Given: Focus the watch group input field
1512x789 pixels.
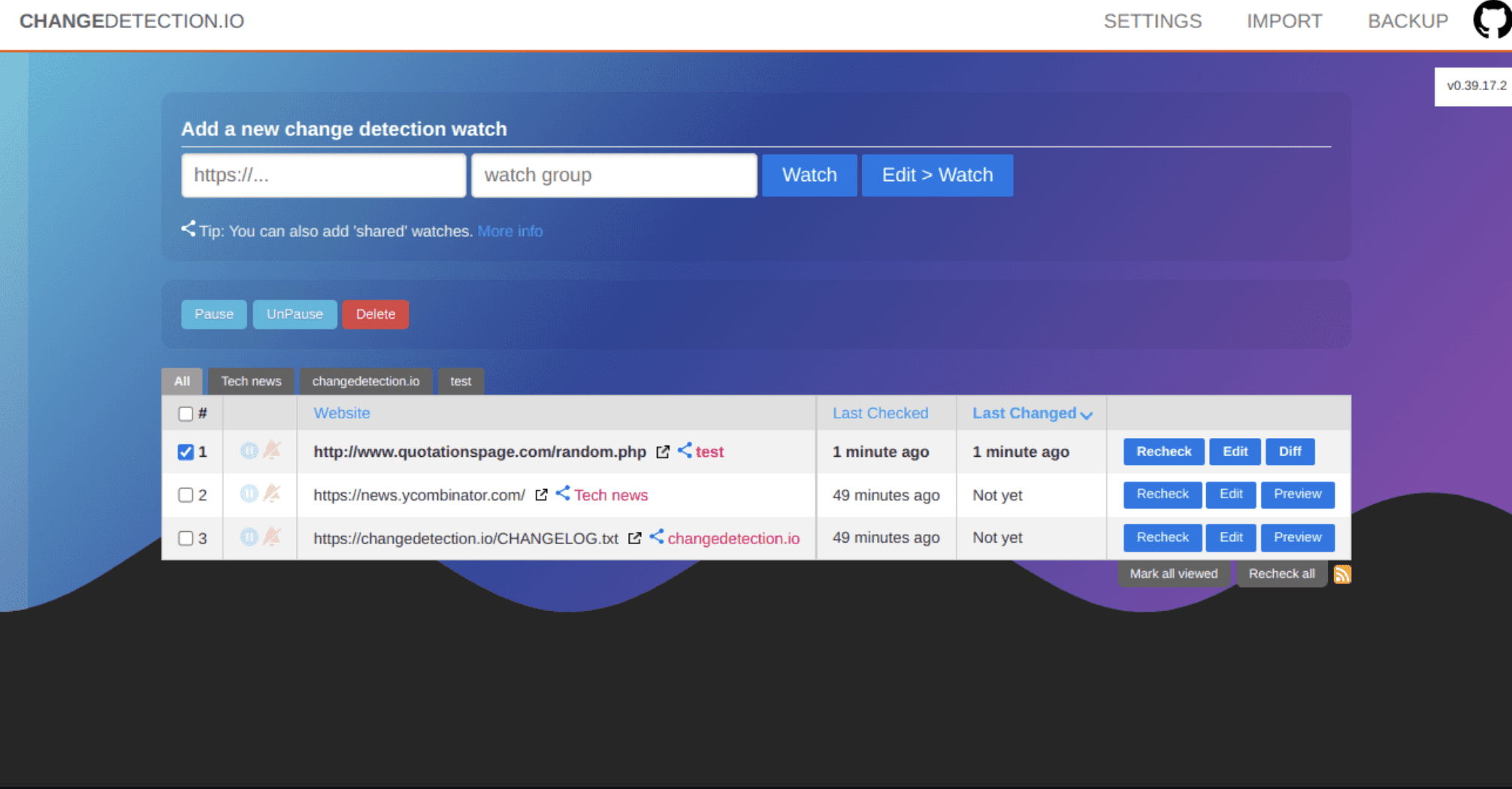Looking at the screenshot, I should (x=614, y=175).
